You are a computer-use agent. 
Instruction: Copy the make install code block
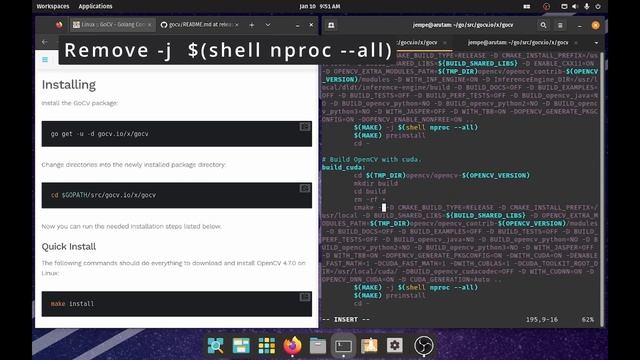click(x=304, y=297)
